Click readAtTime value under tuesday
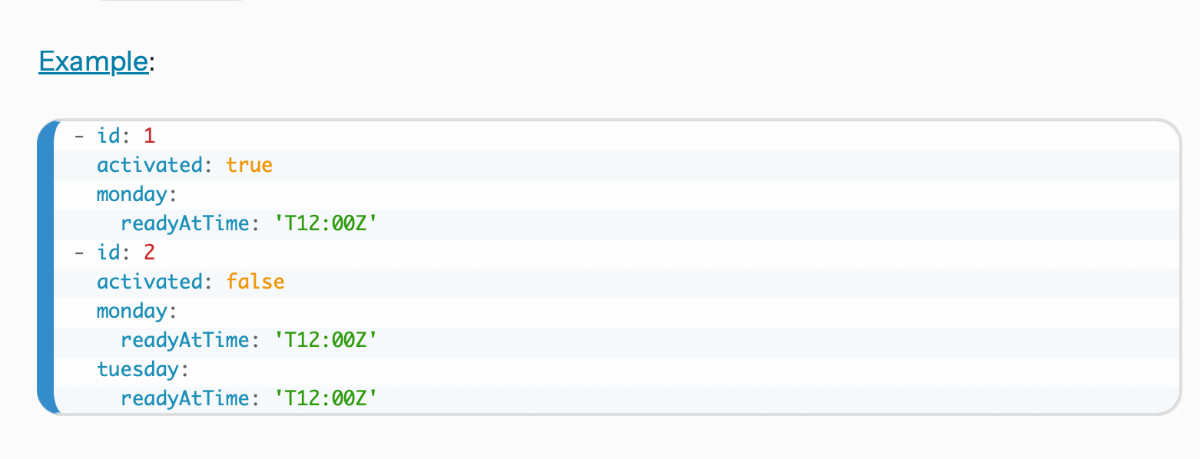 point(325,399)
